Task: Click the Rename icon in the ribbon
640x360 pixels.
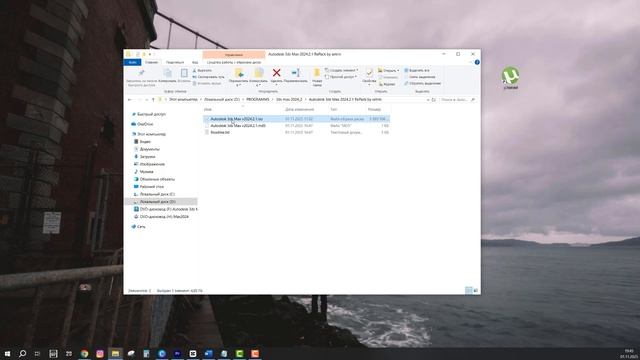Action: (x=296, y=73)
